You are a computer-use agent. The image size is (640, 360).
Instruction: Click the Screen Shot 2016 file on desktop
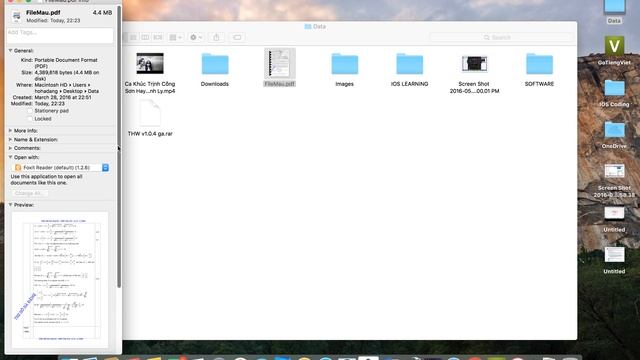coord(614,171)
